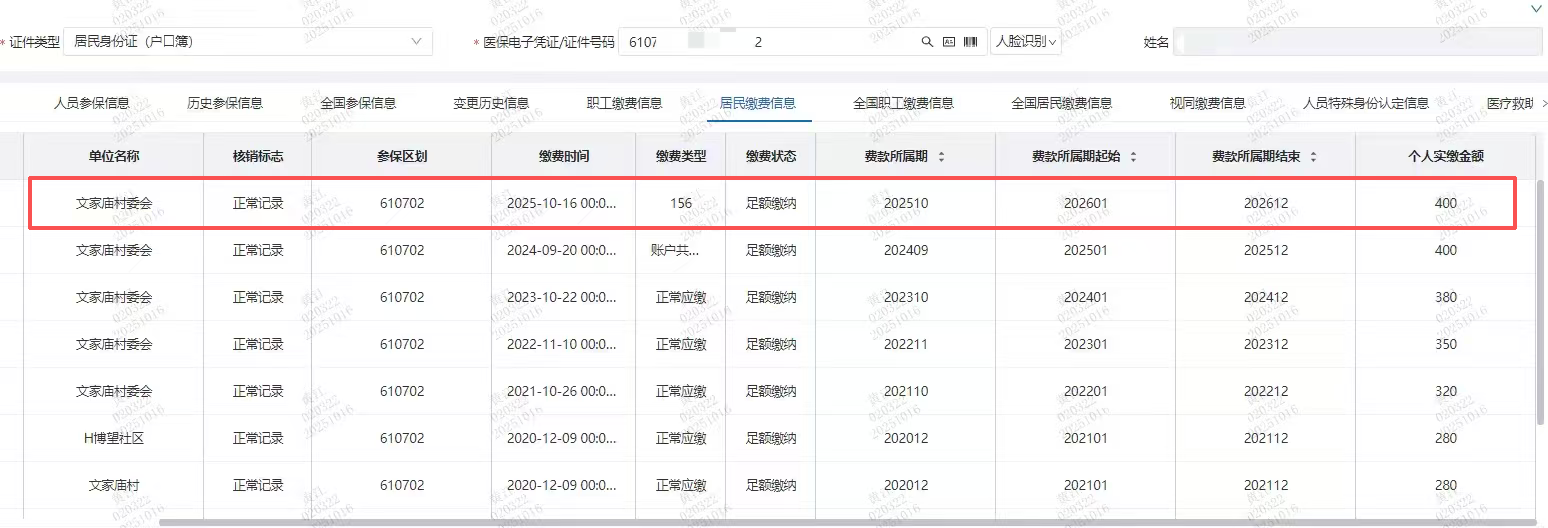Click the 姓名 text field
1548x528 pixels.
(1356, 42)
